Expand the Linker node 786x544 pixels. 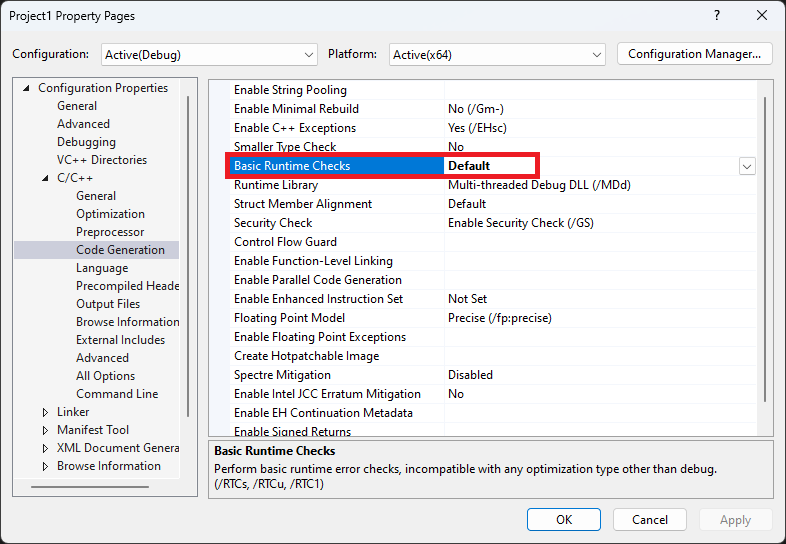(46, 412)
